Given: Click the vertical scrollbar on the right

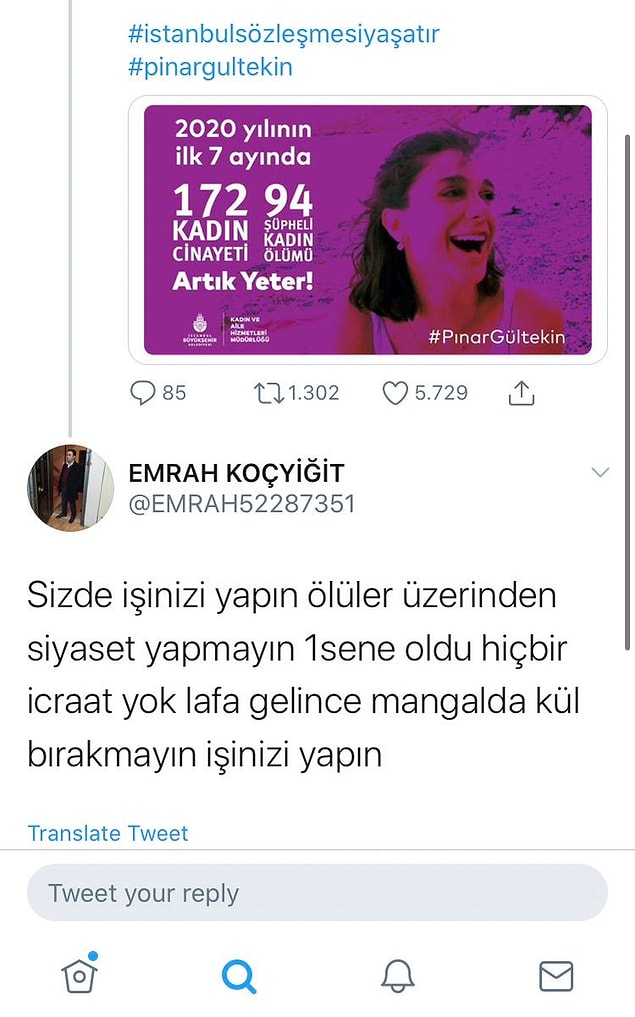Looking at the screenshot, I should pos(627,392).
